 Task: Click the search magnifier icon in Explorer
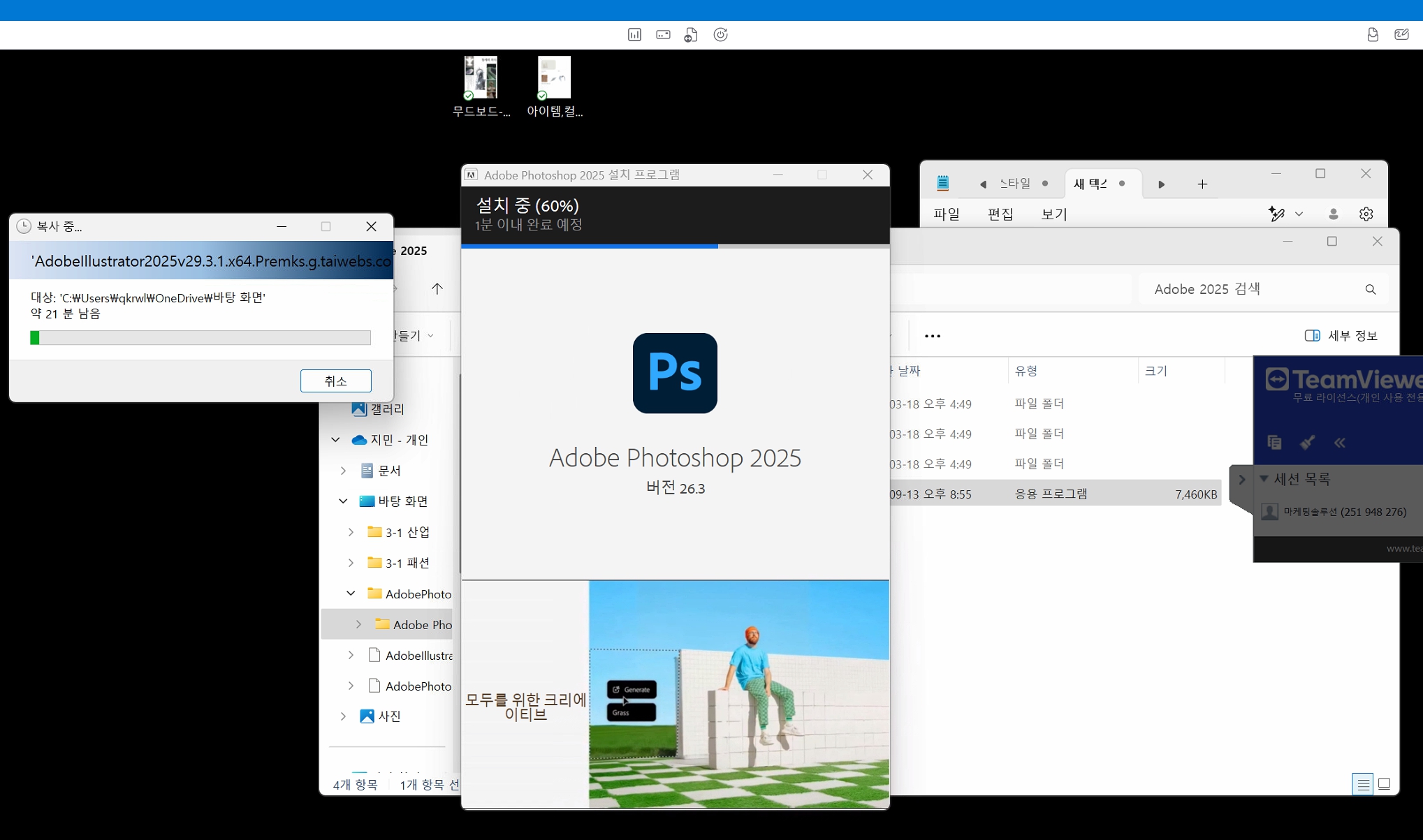1371,289
